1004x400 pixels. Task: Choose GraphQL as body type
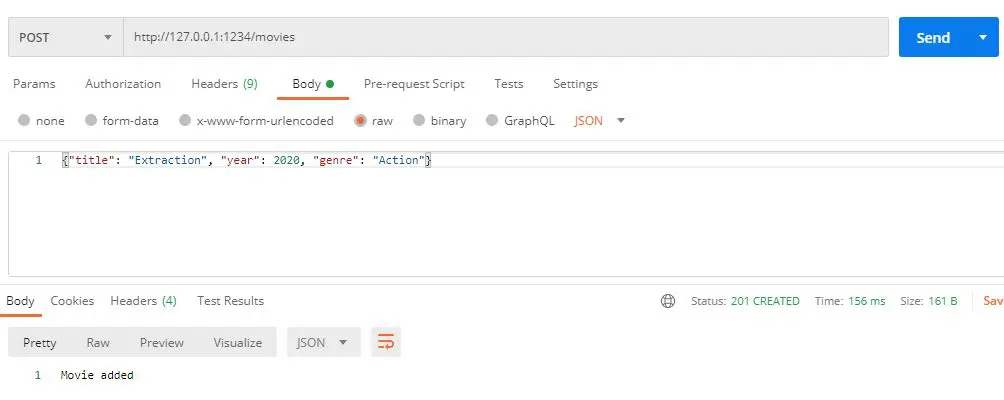point(492,121)
